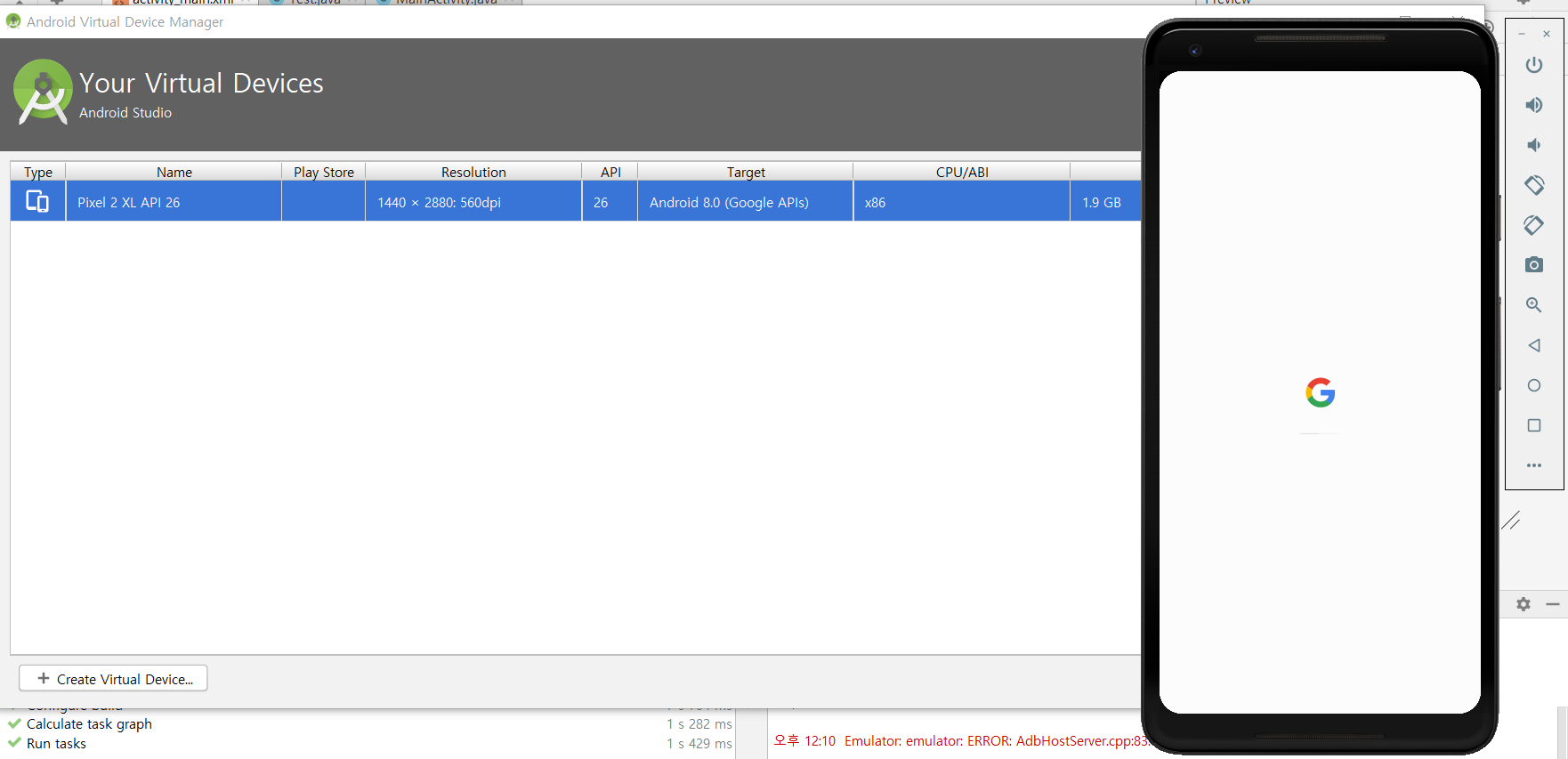Tap the emulator Overview square button
Viewport: 1568px width, 759px height.
click(1534, 425)
